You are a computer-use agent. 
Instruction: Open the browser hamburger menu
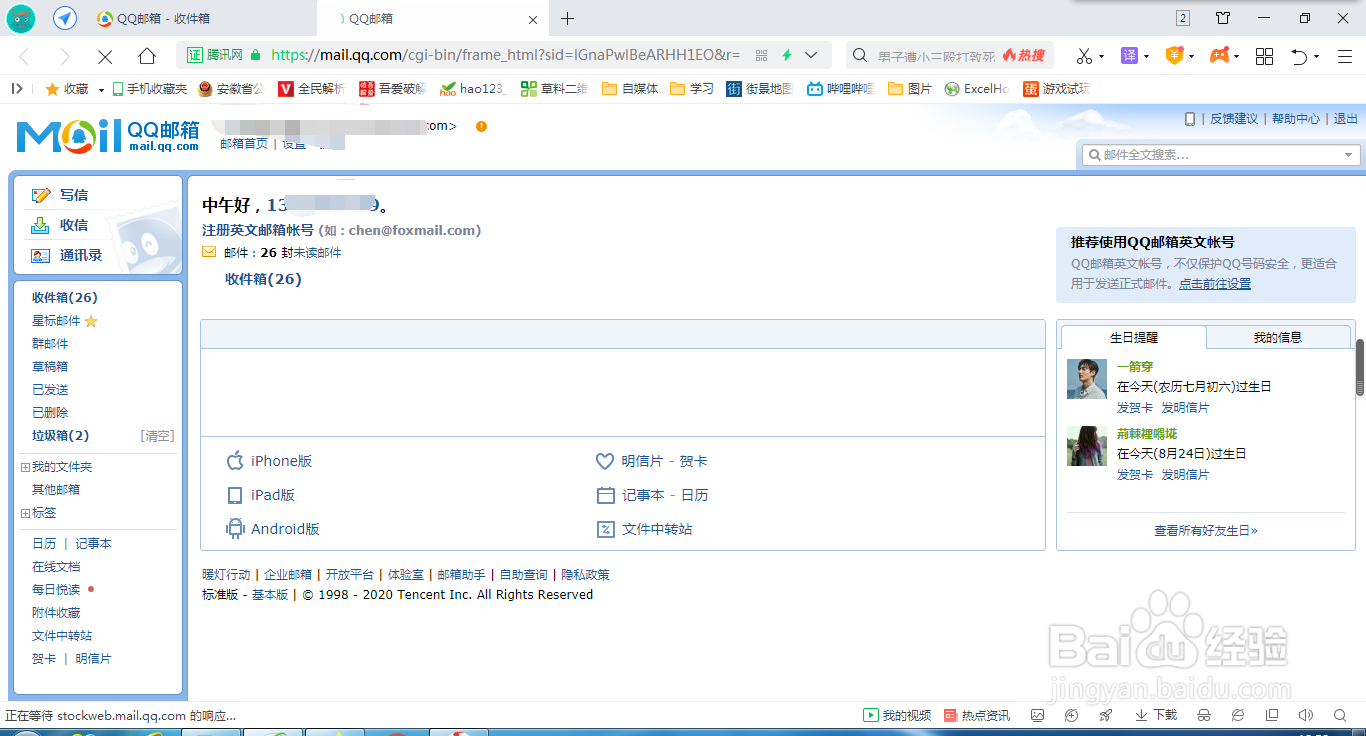(1344, 56)
